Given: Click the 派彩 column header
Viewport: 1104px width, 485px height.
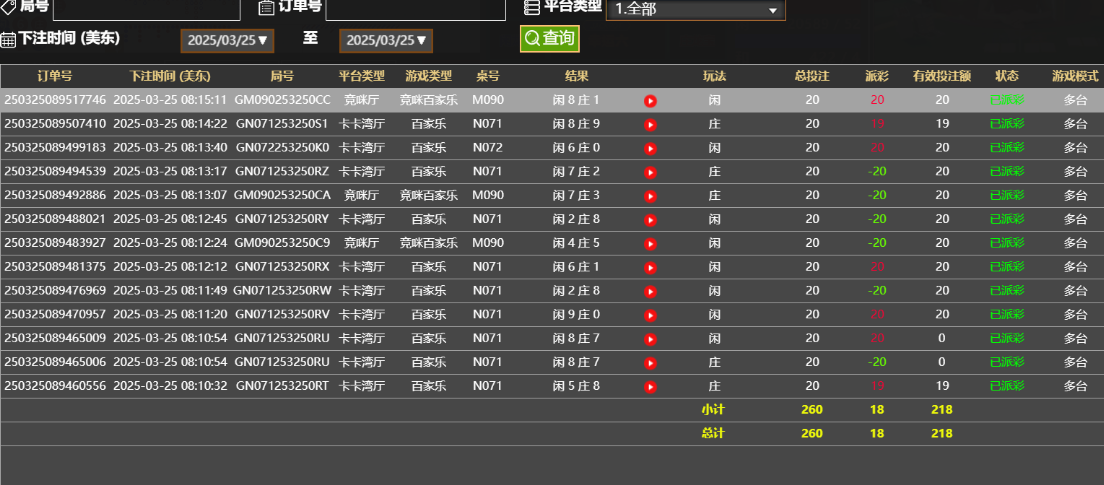Looking at the screenshot, I should click(877, 76).
